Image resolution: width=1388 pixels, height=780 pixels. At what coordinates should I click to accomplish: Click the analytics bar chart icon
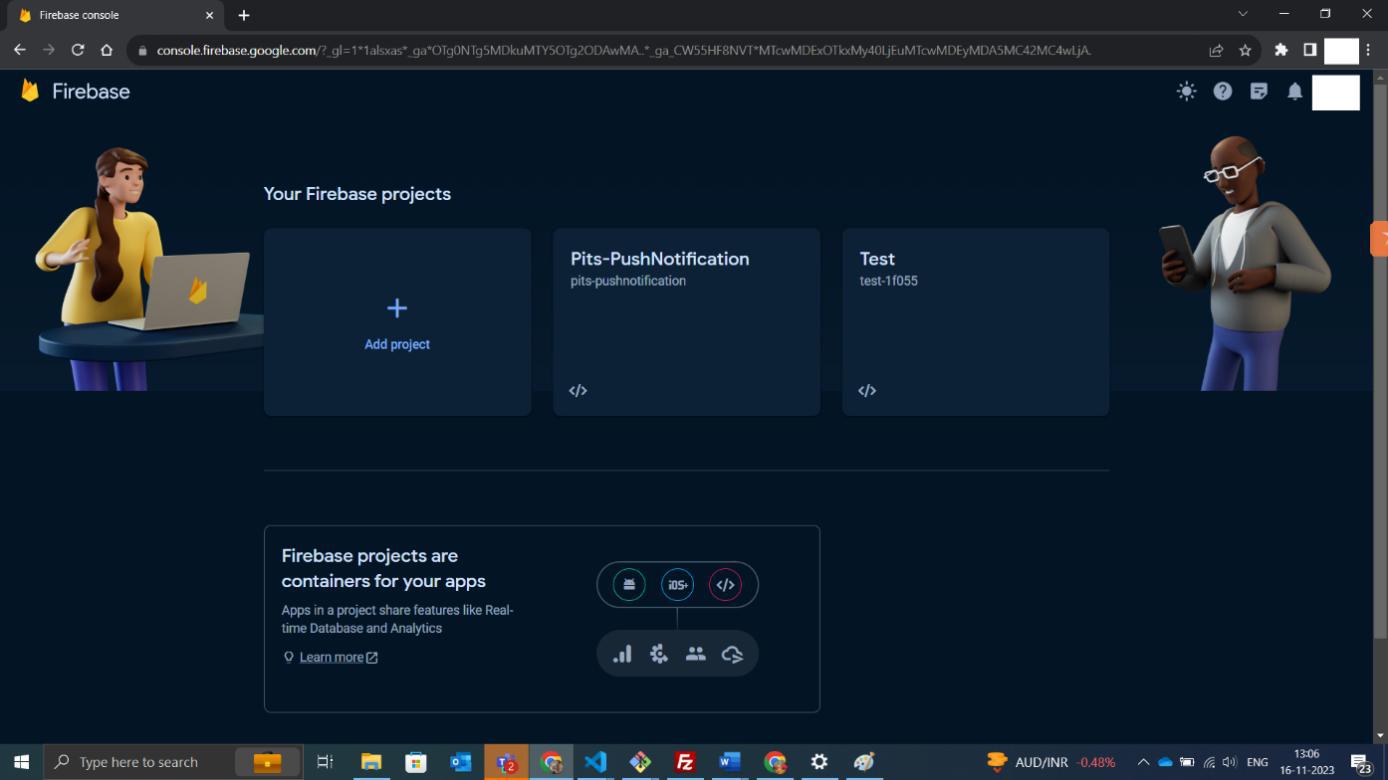622,654
